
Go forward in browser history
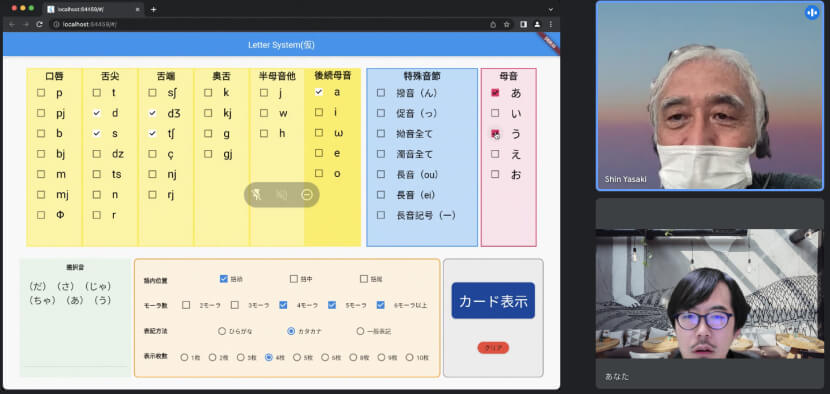point(25,24)
